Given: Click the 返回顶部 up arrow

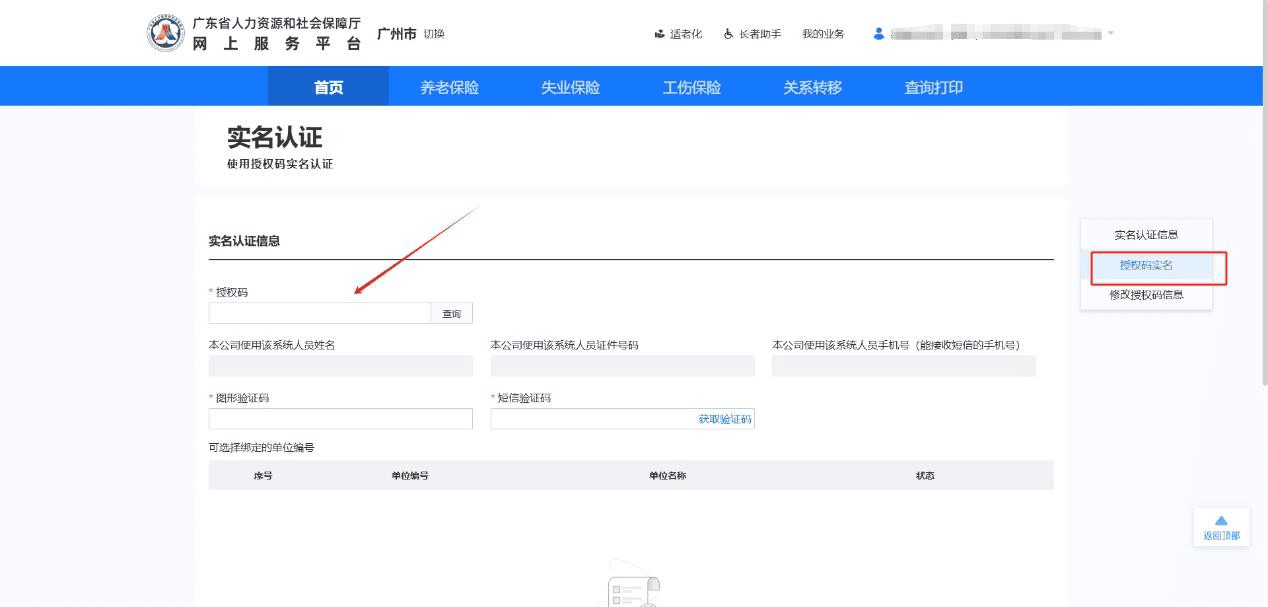Looking at the screenshot, I should 1221,521.
